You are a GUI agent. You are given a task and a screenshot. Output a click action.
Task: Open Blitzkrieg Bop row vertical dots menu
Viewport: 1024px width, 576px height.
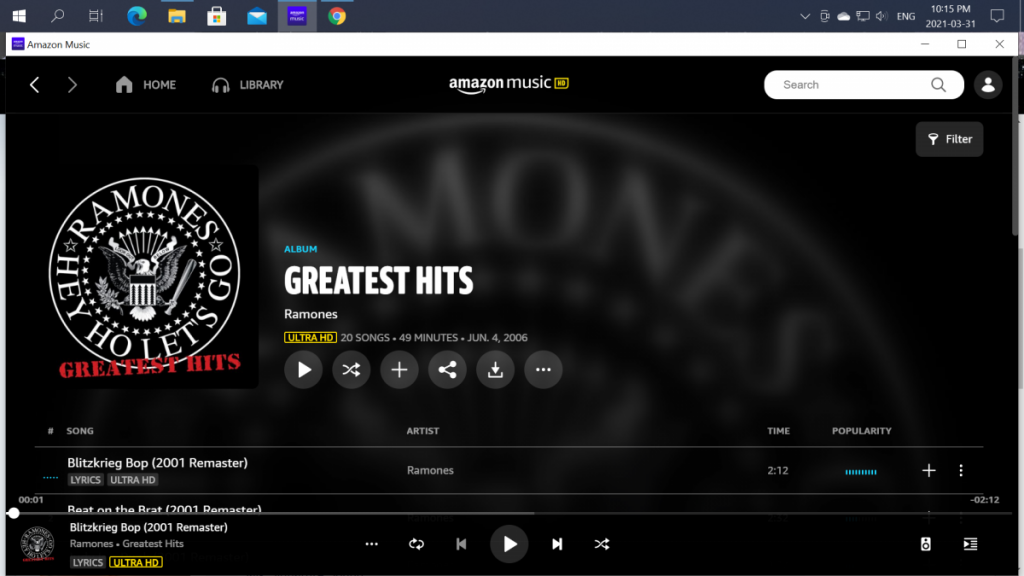coord(961,470)
